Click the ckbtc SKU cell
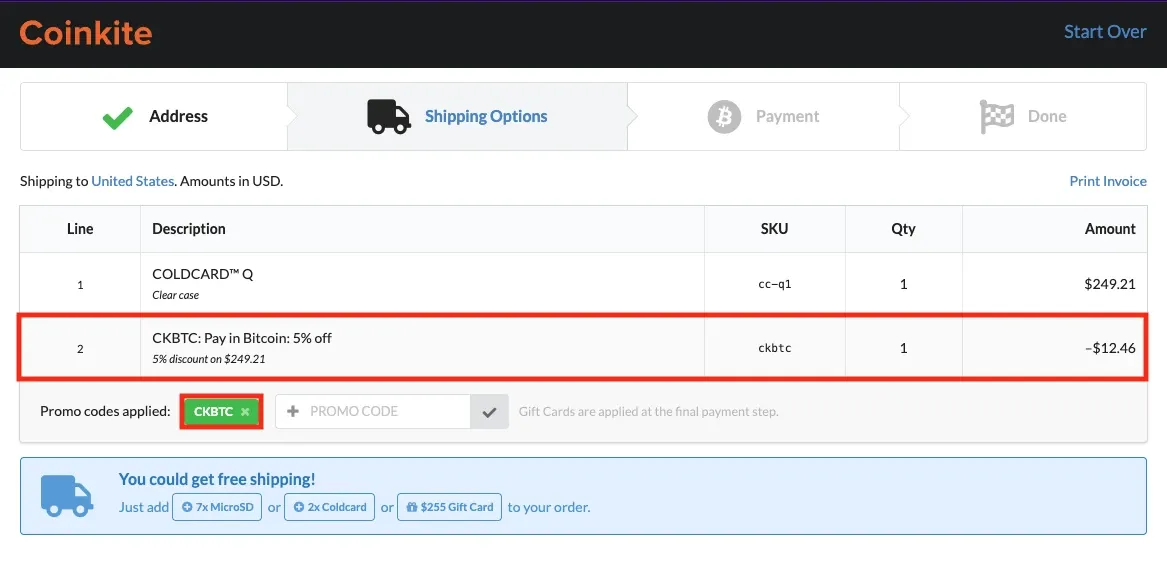 (774, 348)
